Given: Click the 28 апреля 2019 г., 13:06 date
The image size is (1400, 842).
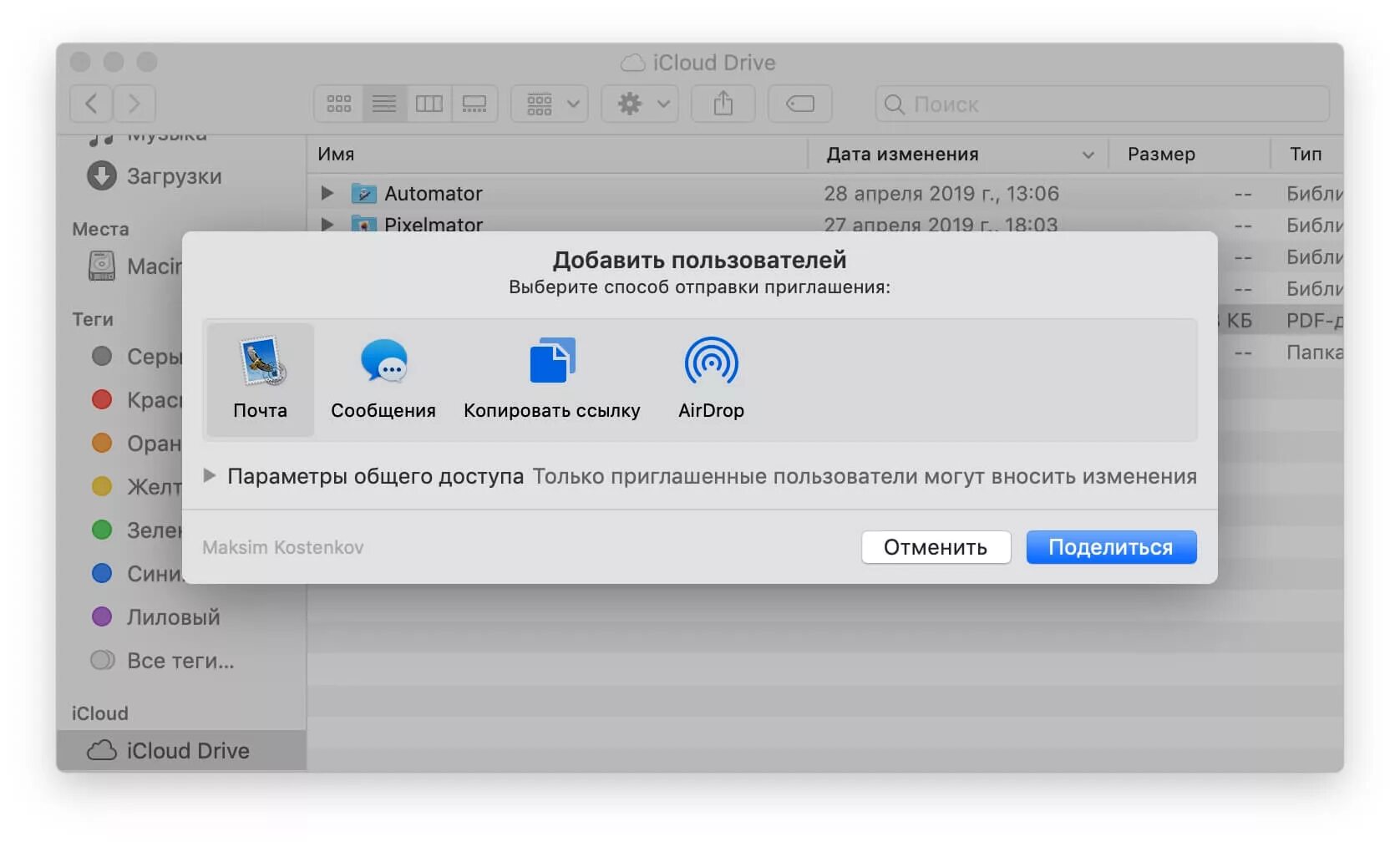Looking at the screenshot, I should (x=941, y=194).
